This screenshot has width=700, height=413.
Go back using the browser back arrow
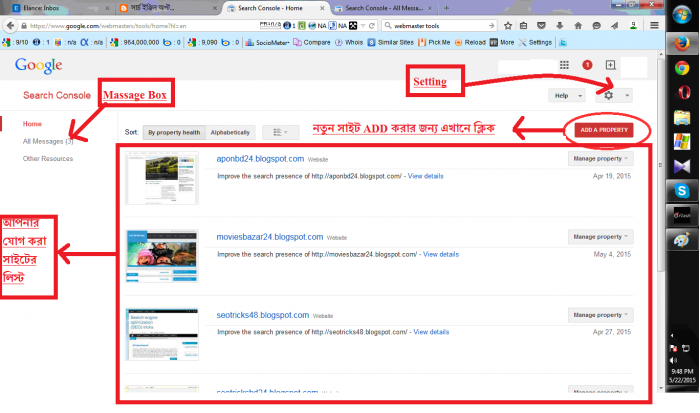click(11, 25)
